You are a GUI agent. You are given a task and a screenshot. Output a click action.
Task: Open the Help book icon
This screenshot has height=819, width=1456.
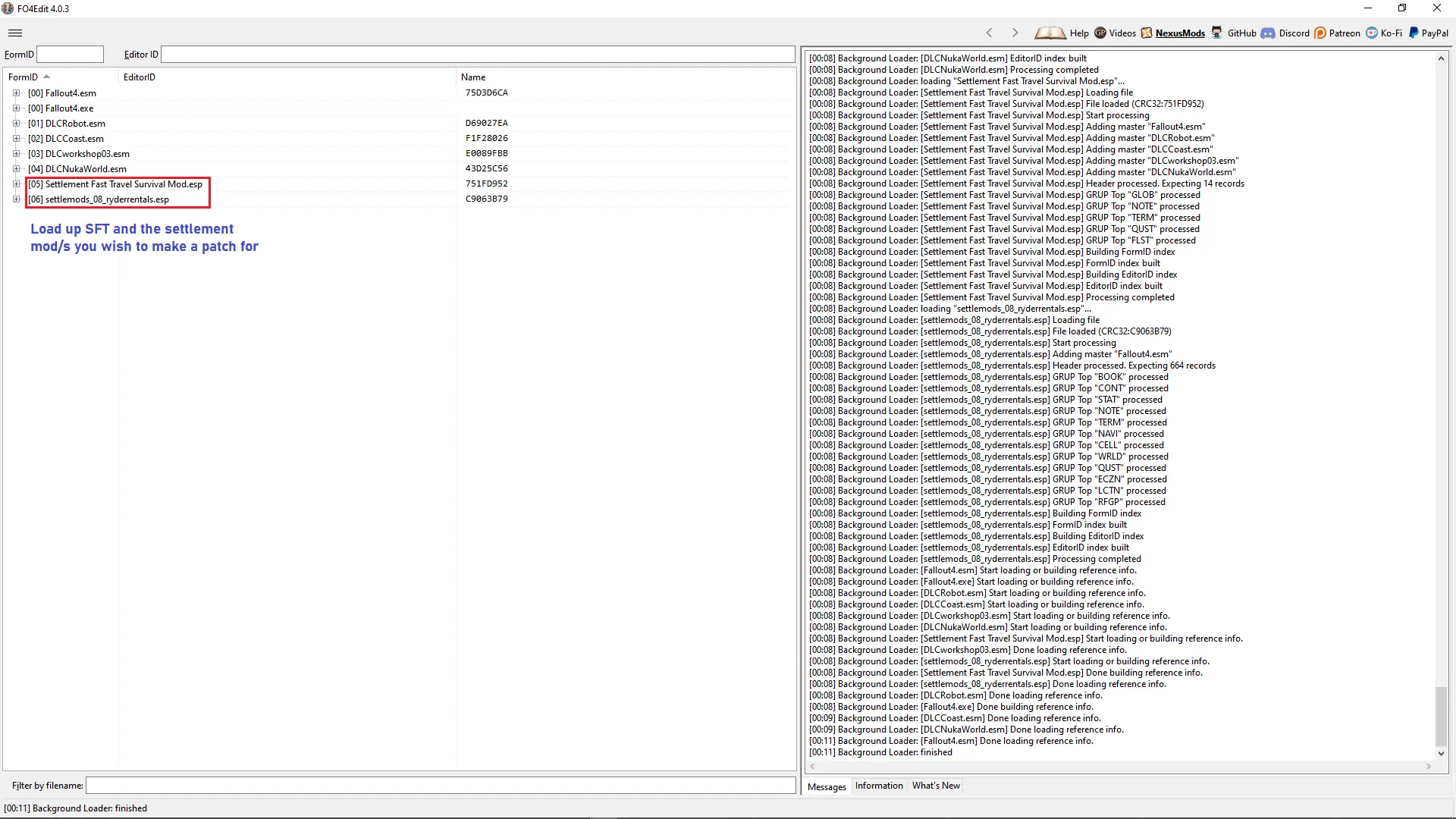point(1050,33)
